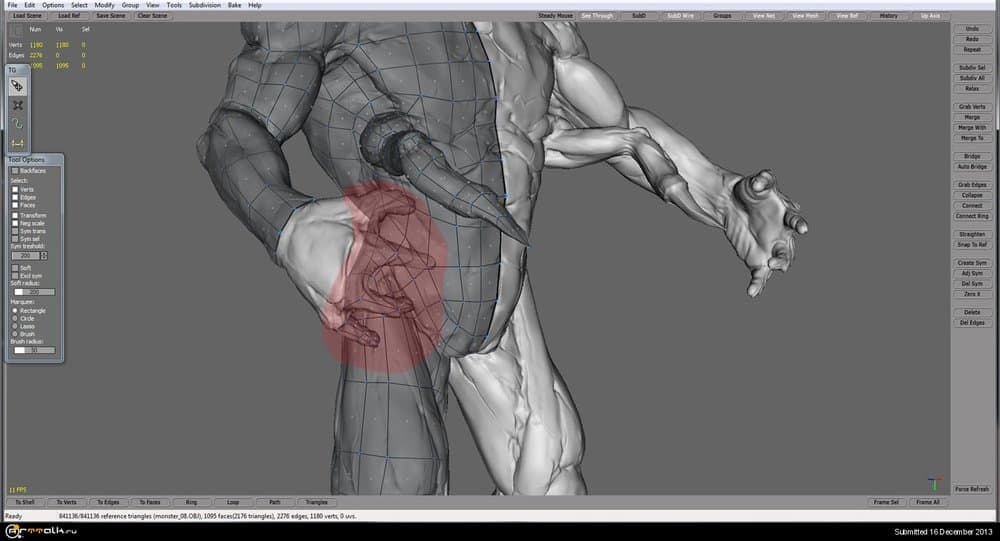Open the Modify menu
The height and width of the screenshot is (541, 1000).
[x=105, y=5]
